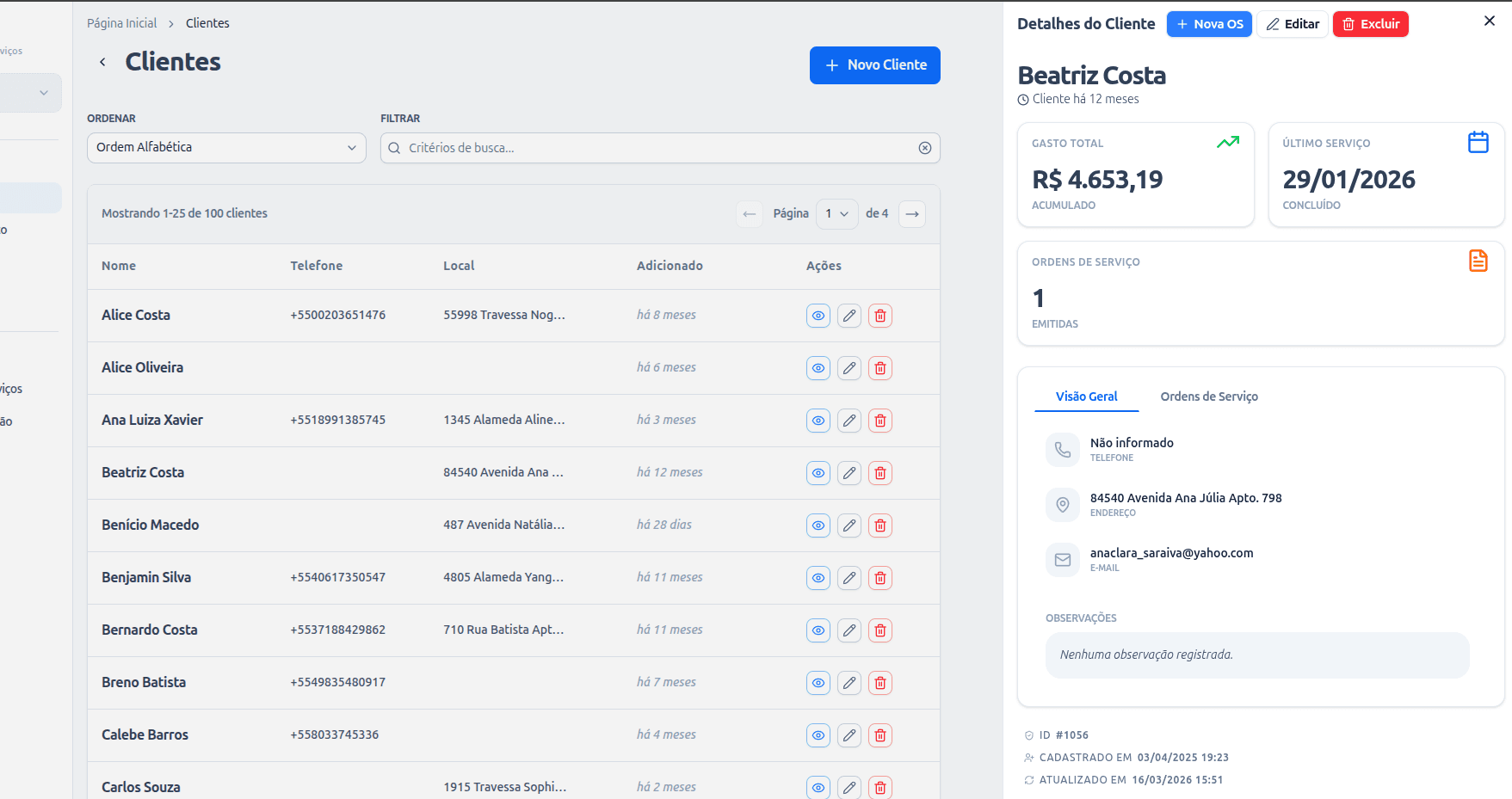Image resolution: width=1512 pixels, height=799 pixels.
Task: Click the phone icon next to Não informado
Action: 1063,450
